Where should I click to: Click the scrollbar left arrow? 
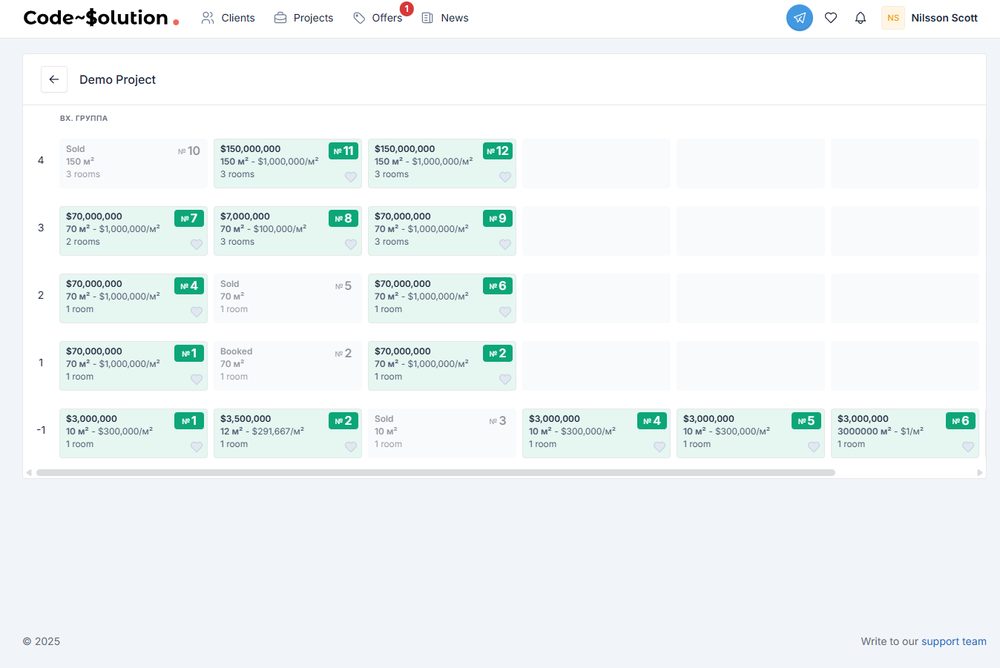pos(29,473)
